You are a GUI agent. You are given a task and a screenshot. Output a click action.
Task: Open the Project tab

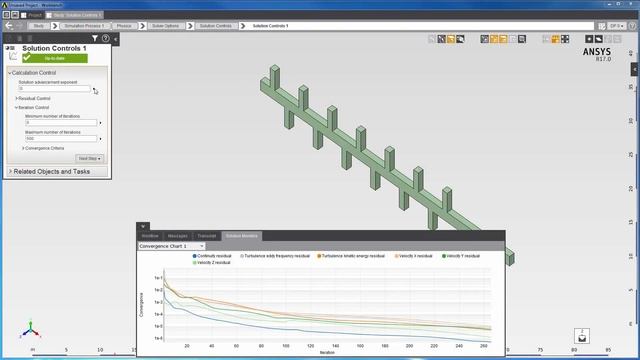pos(32,15)
